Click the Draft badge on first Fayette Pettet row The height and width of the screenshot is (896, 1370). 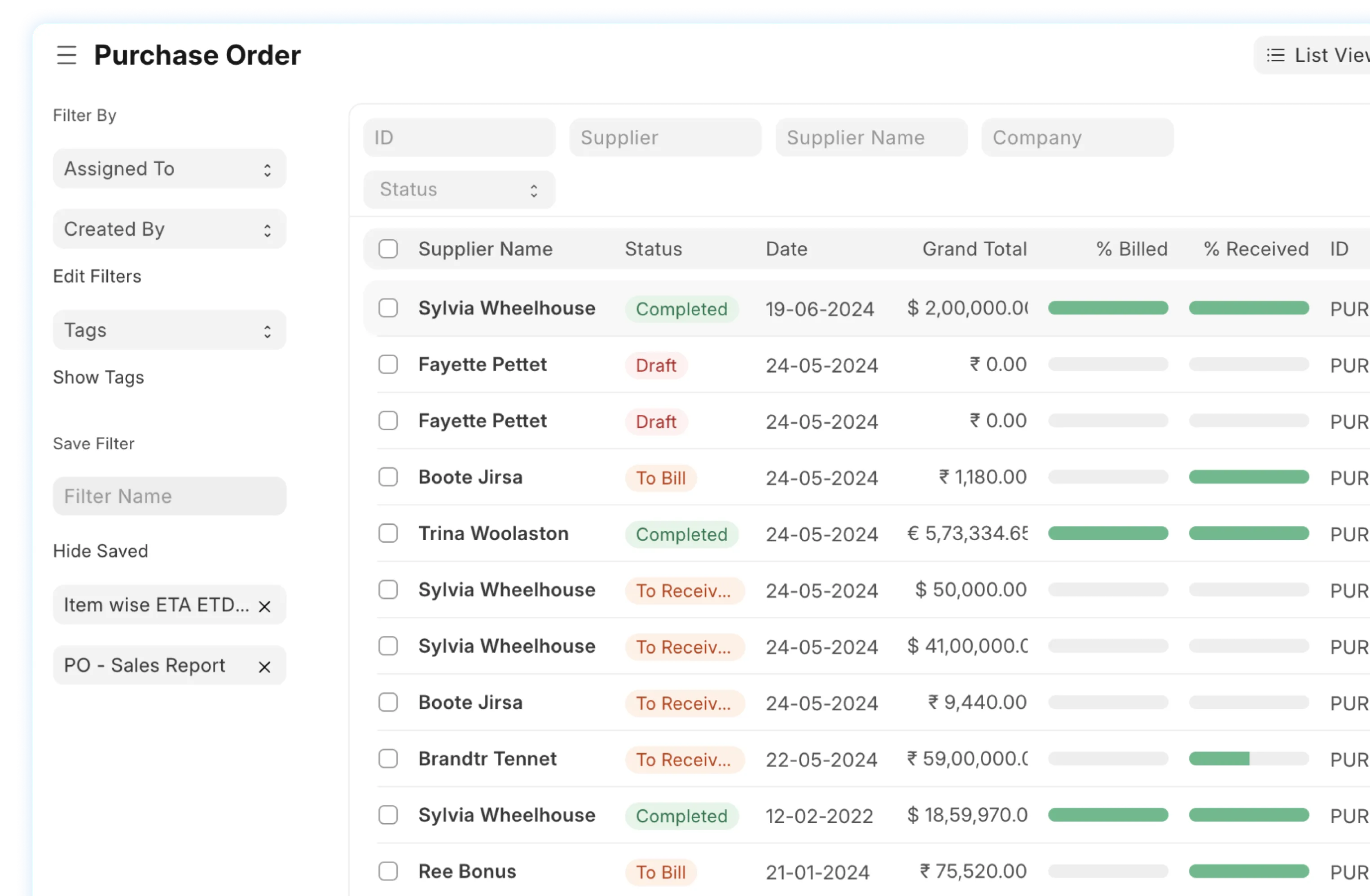(656, 365)
